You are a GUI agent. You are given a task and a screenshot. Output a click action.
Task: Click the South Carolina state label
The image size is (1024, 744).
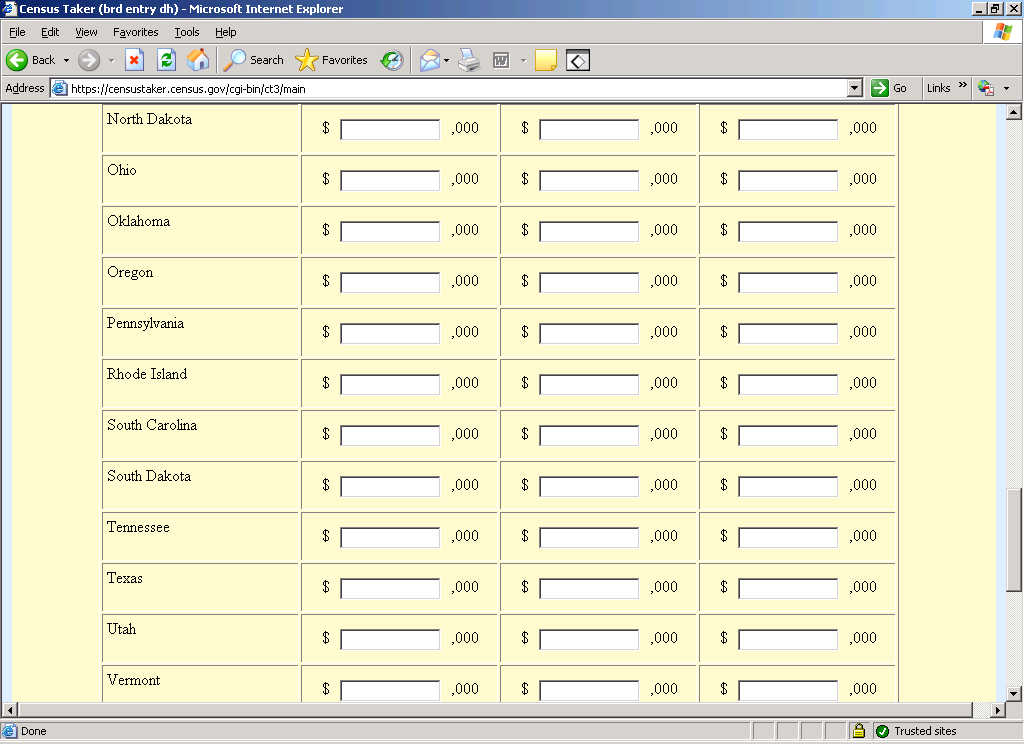tap(152, 425)
